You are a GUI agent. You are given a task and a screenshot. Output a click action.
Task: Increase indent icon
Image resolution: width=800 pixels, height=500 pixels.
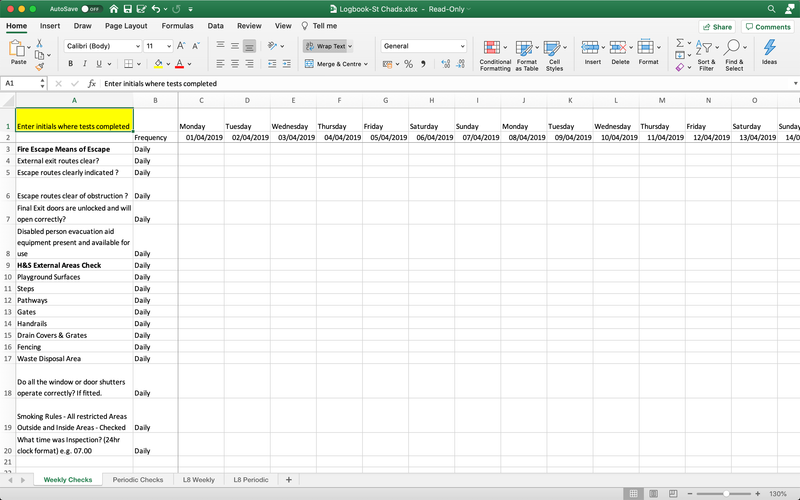click(287, 64)
